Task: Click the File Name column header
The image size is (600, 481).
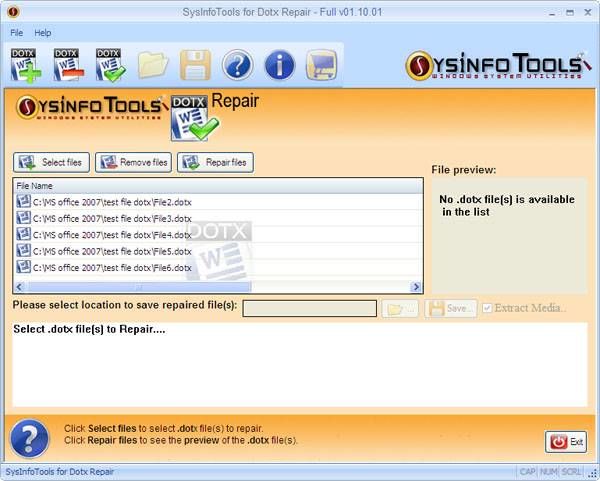Action: pos(218,186)
